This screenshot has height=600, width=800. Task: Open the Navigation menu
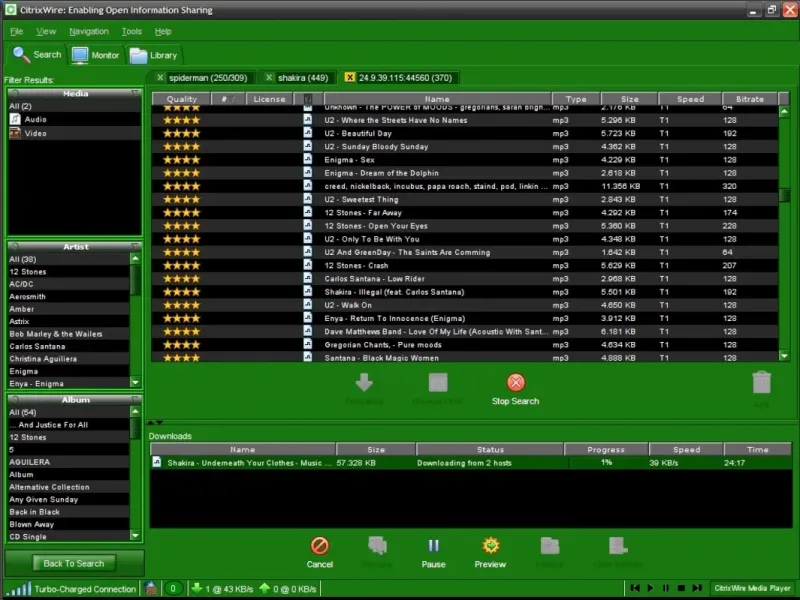(89, 32)
